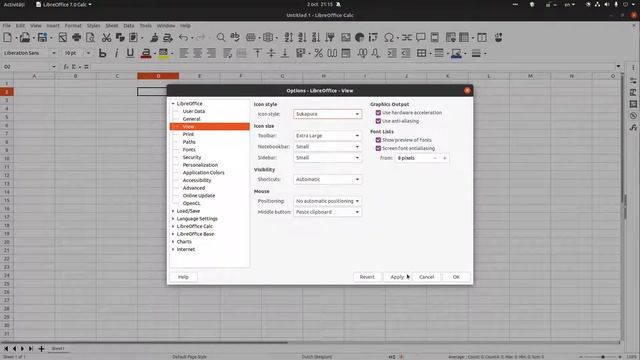Open the Format menu

73,25
